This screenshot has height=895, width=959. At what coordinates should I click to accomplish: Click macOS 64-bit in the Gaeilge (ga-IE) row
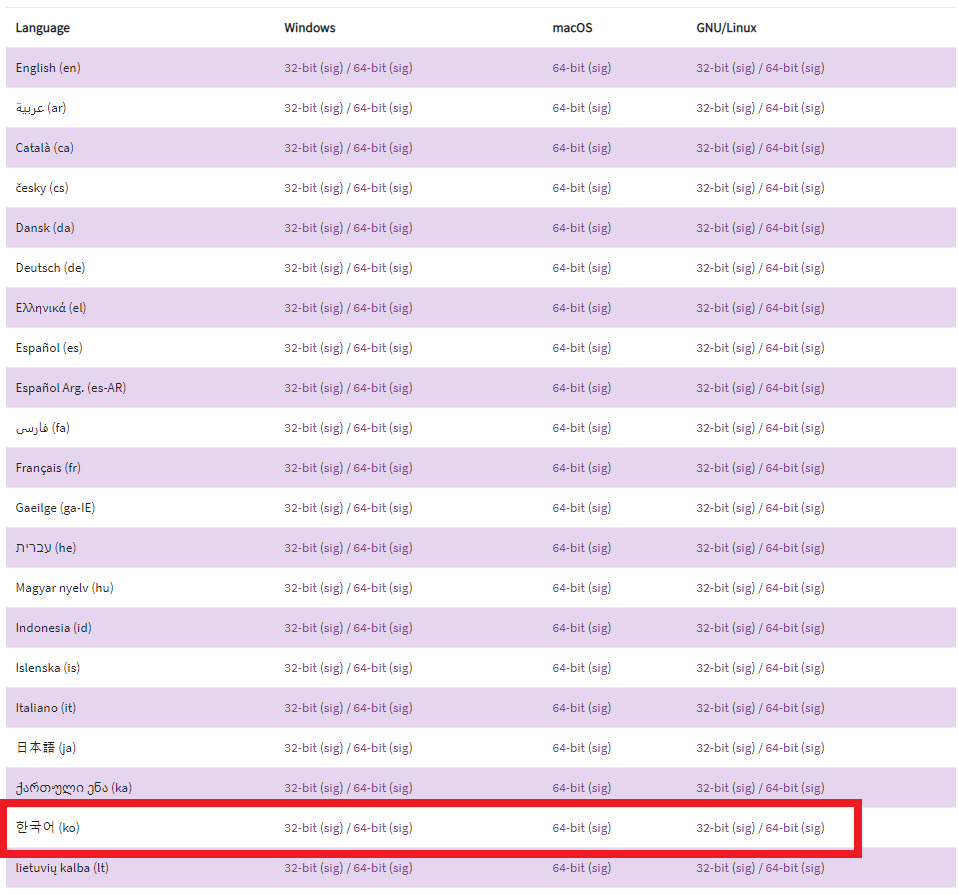tap(568, 507)
